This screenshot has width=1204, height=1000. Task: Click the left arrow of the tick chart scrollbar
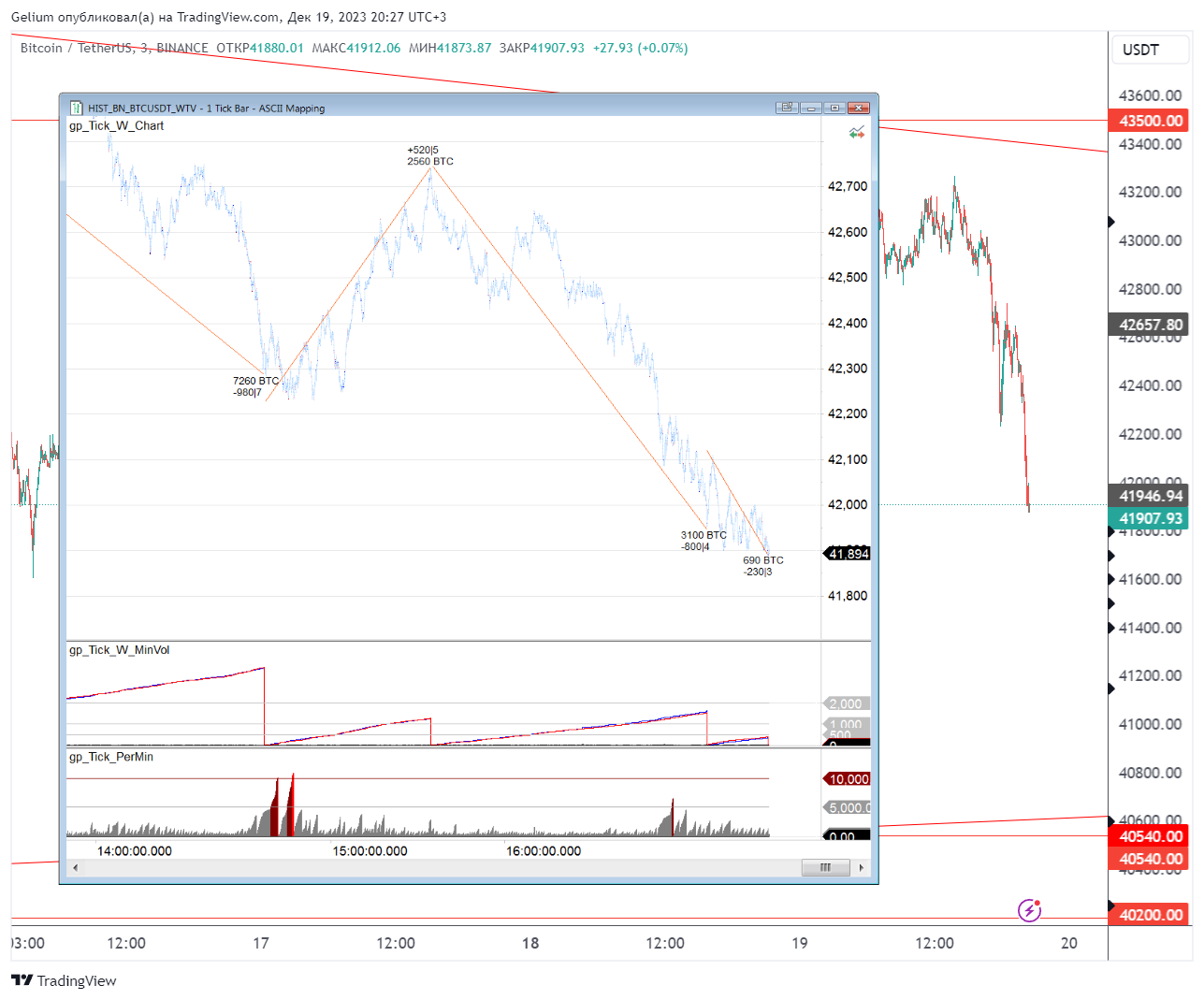point(76,867)
